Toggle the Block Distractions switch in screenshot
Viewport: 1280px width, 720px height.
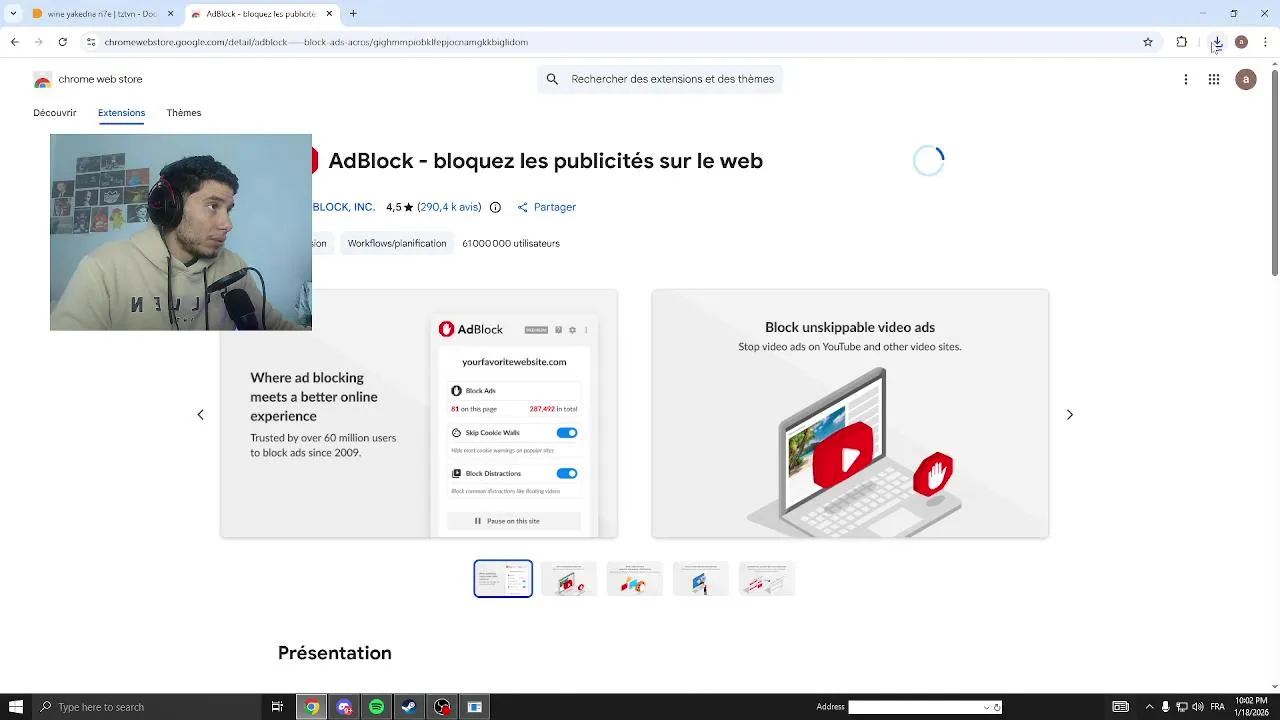point(567,473)
